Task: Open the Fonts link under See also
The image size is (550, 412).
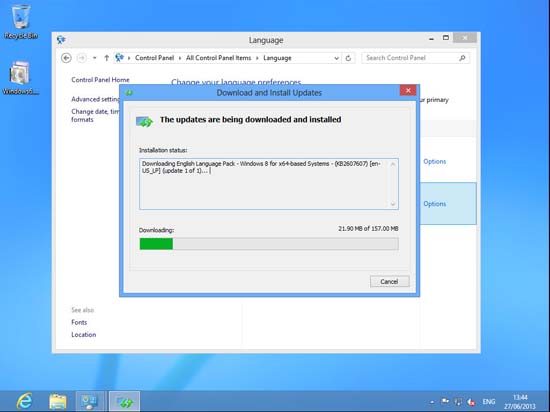Action: coord(79,322)
